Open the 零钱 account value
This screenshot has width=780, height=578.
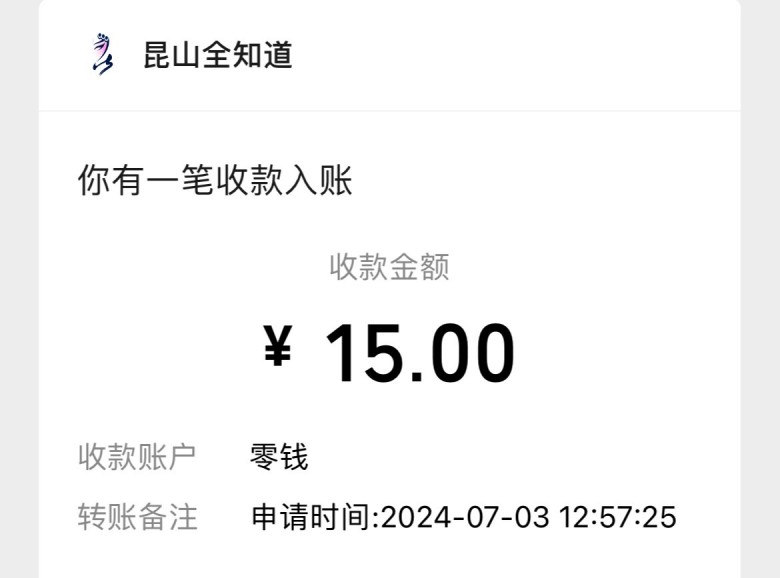tap(279, 457)
